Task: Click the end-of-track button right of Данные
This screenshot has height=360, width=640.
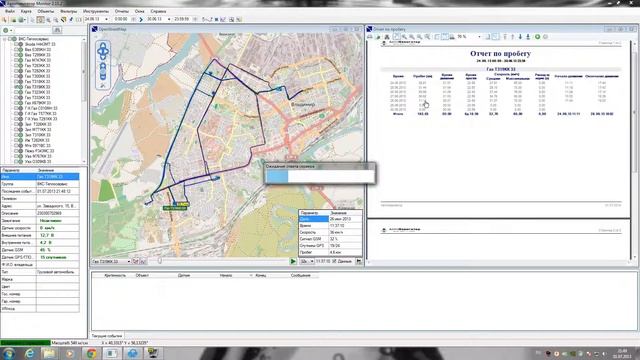Action: [x=358, y=261]
